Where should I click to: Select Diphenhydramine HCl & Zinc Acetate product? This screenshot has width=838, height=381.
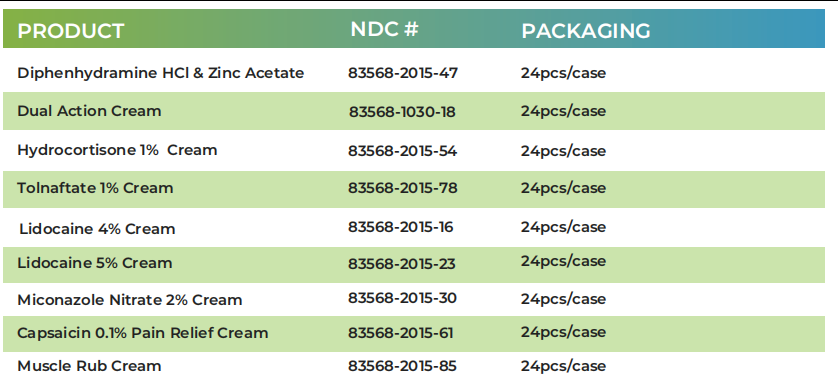[160, 73]
